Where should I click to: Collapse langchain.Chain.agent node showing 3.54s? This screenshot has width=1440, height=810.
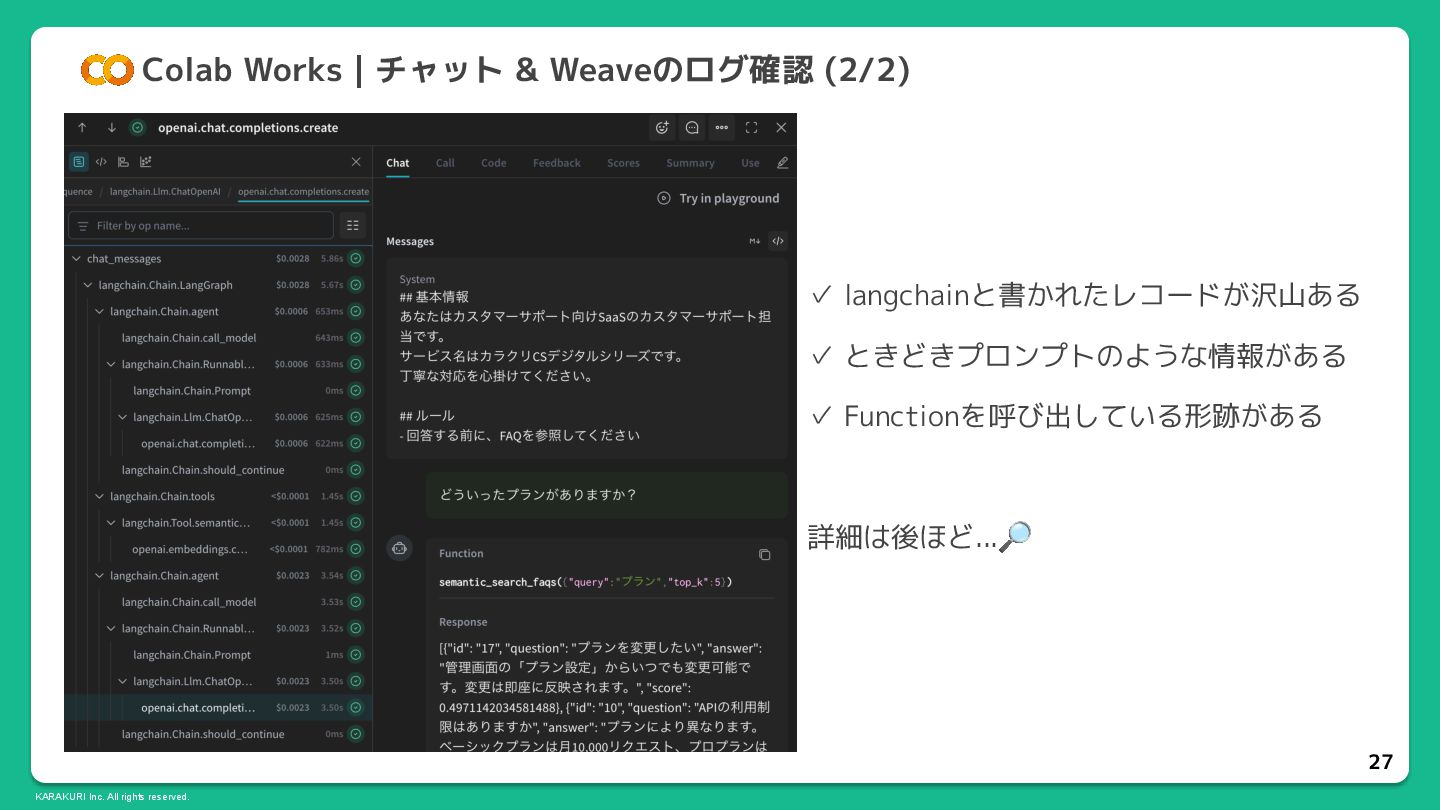pyautogui.click(x=99, y=576)
